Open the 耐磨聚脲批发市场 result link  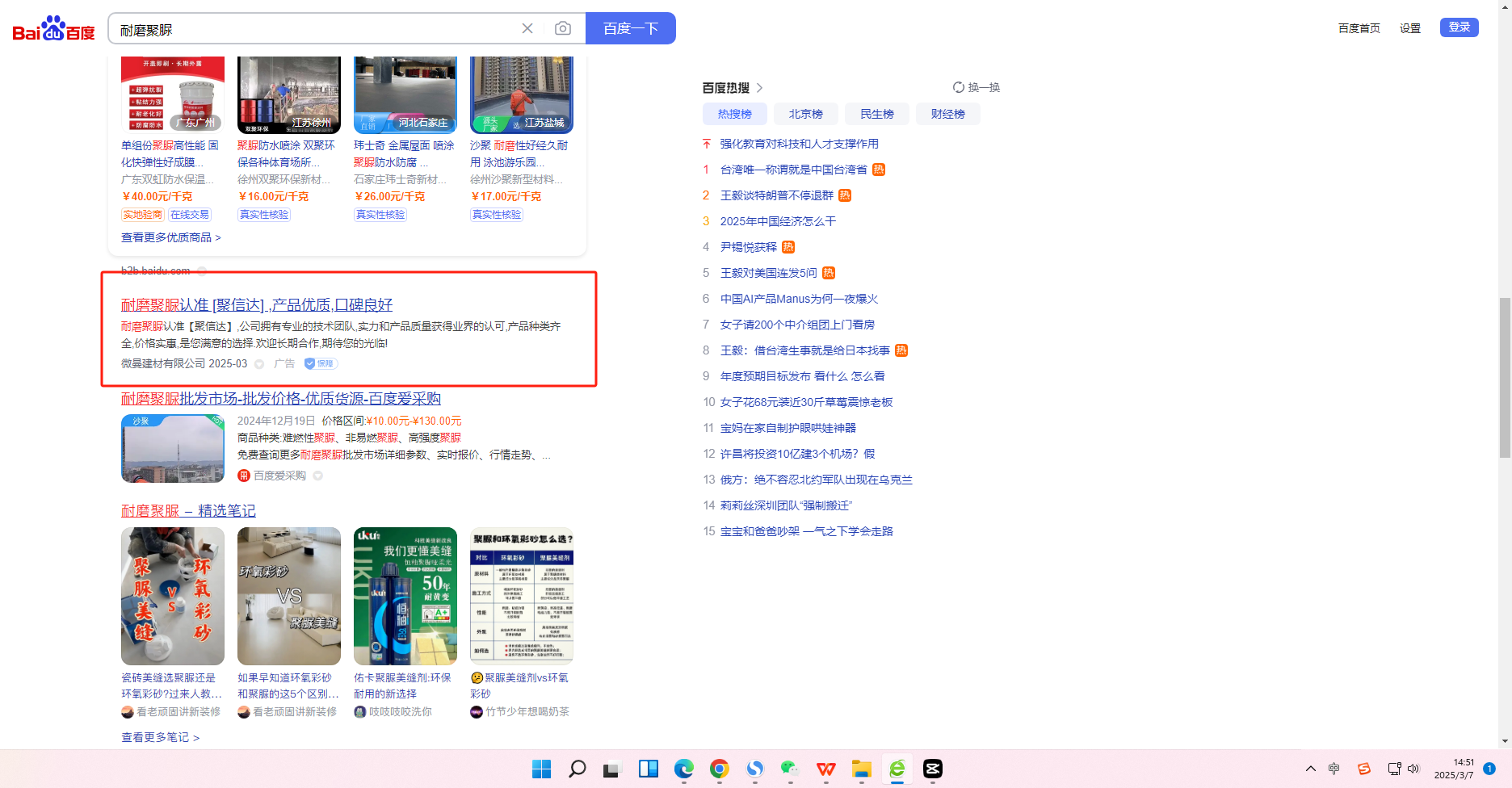(x=280, y=399)
